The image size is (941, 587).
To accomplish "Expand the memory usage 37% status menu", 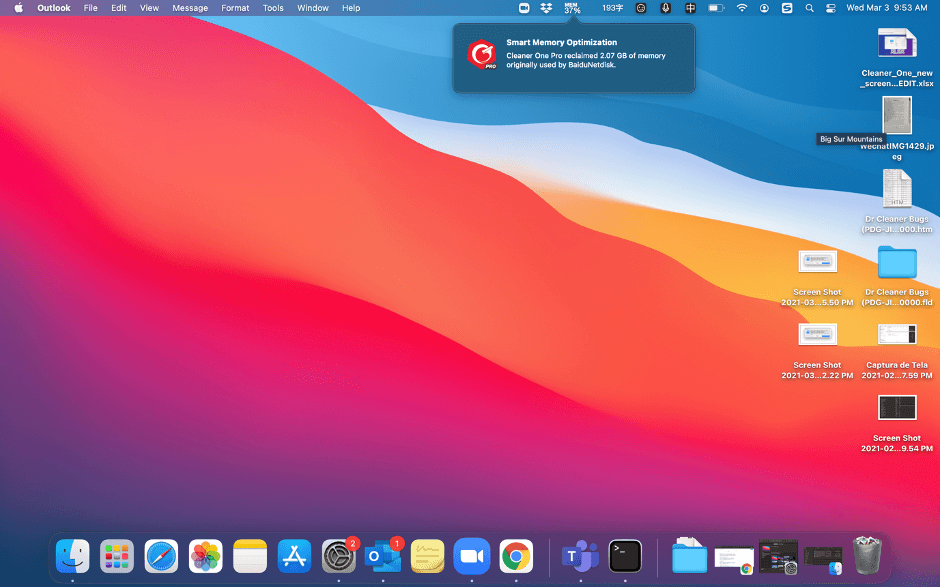I will [x=572, y=8].
